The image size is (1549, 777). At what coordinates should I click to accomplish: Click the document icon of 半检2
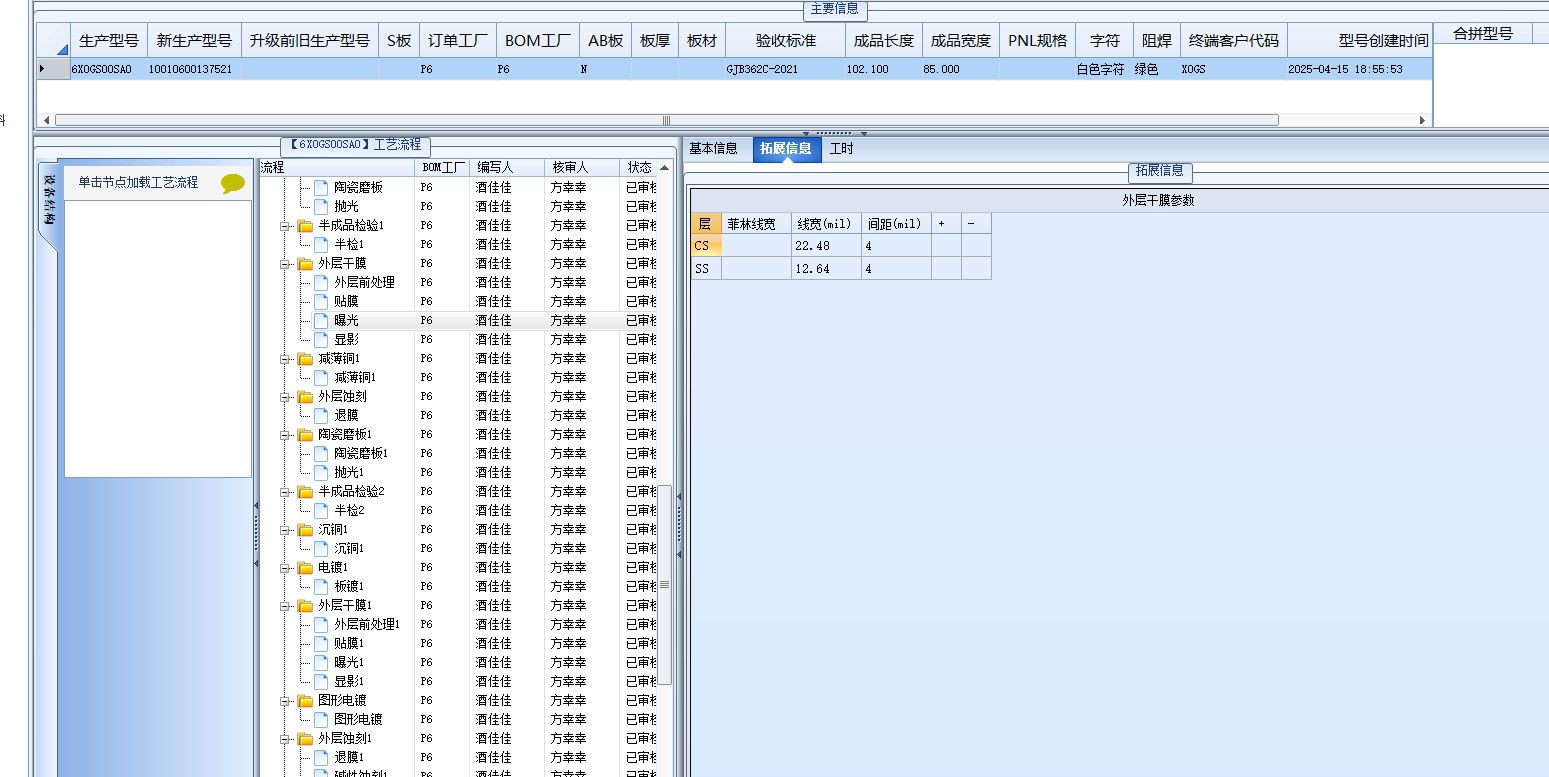point(321,511)
